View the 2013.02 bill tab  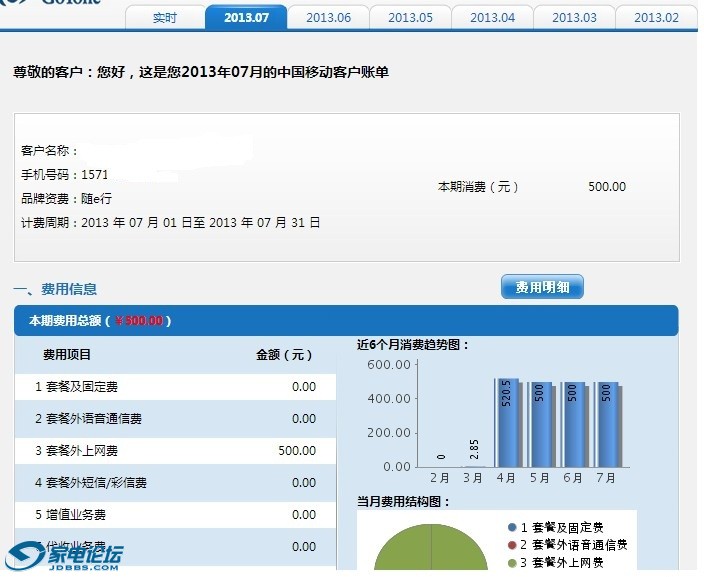click(656, 18)
